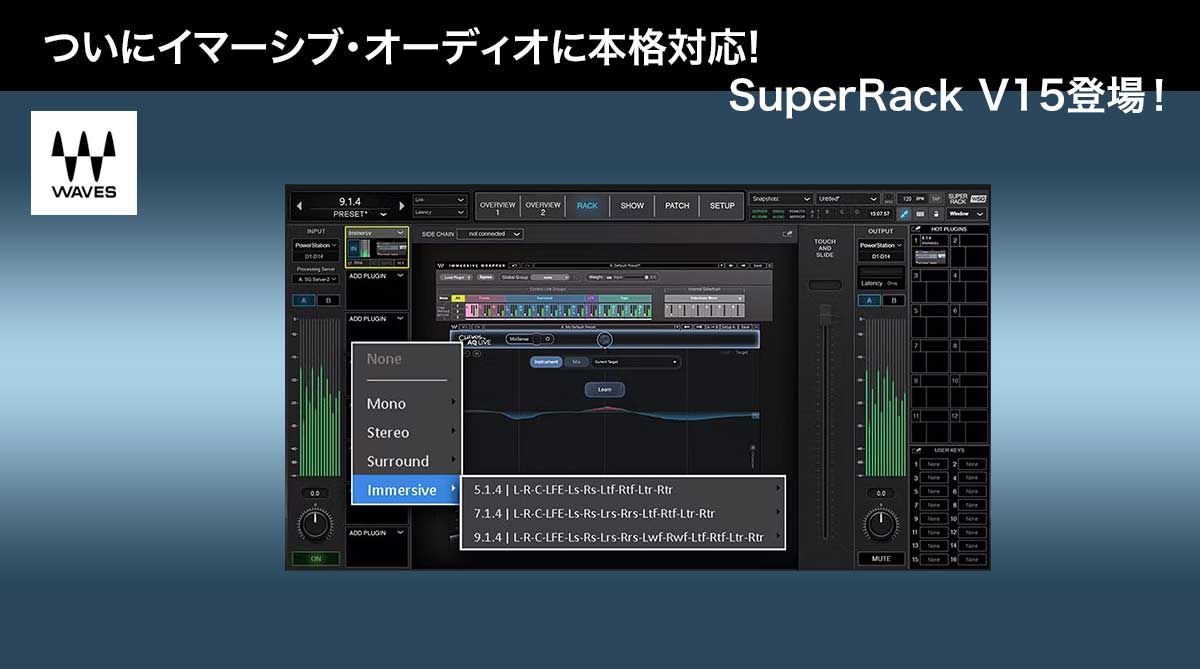Assign User Key 16 None button

click(x=971, y=559)
